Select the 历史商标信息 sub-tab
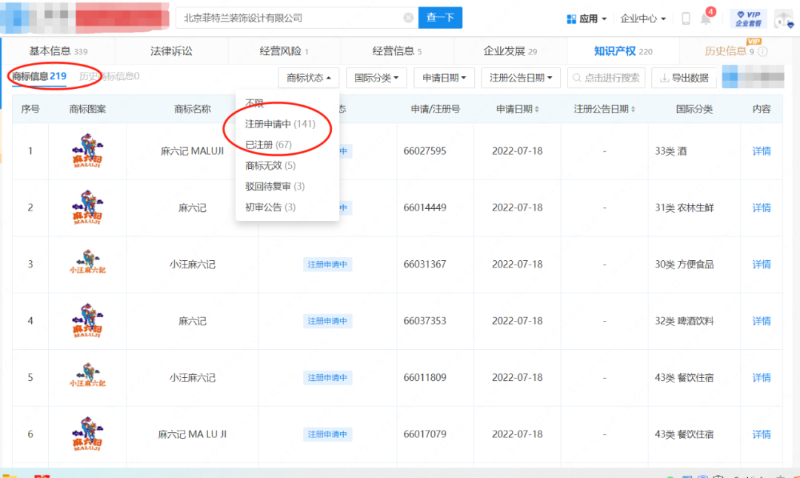800x478 pixels. pos(109,77)
